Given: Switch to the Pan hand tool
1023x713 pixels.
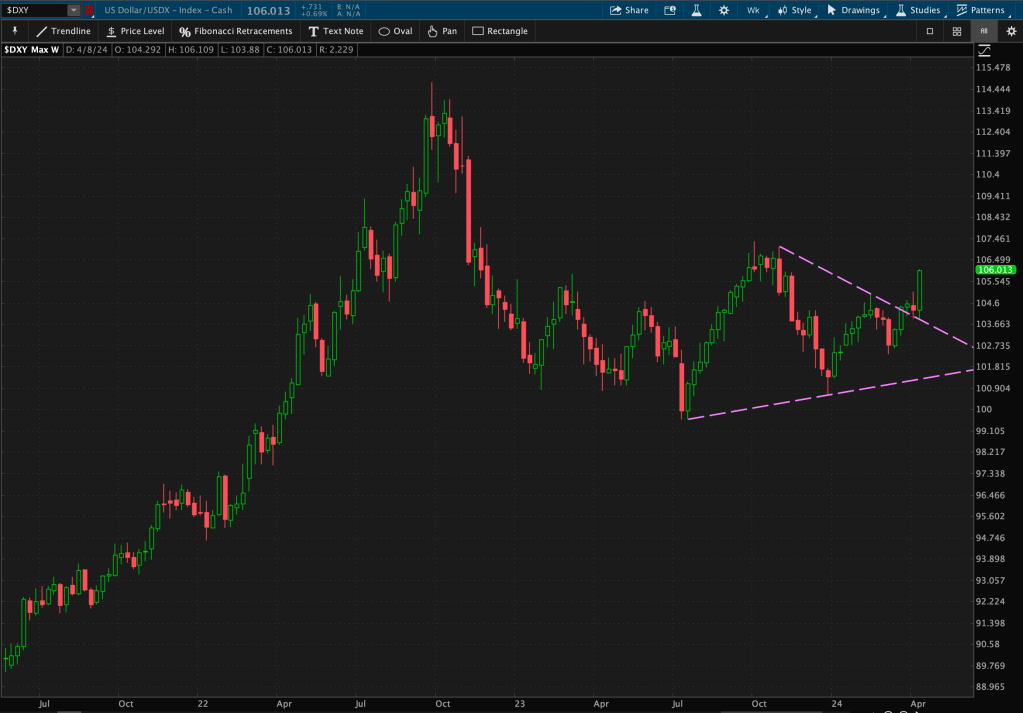Looking at the screenshot, I should pyautogui.click(x=441, y=31).
